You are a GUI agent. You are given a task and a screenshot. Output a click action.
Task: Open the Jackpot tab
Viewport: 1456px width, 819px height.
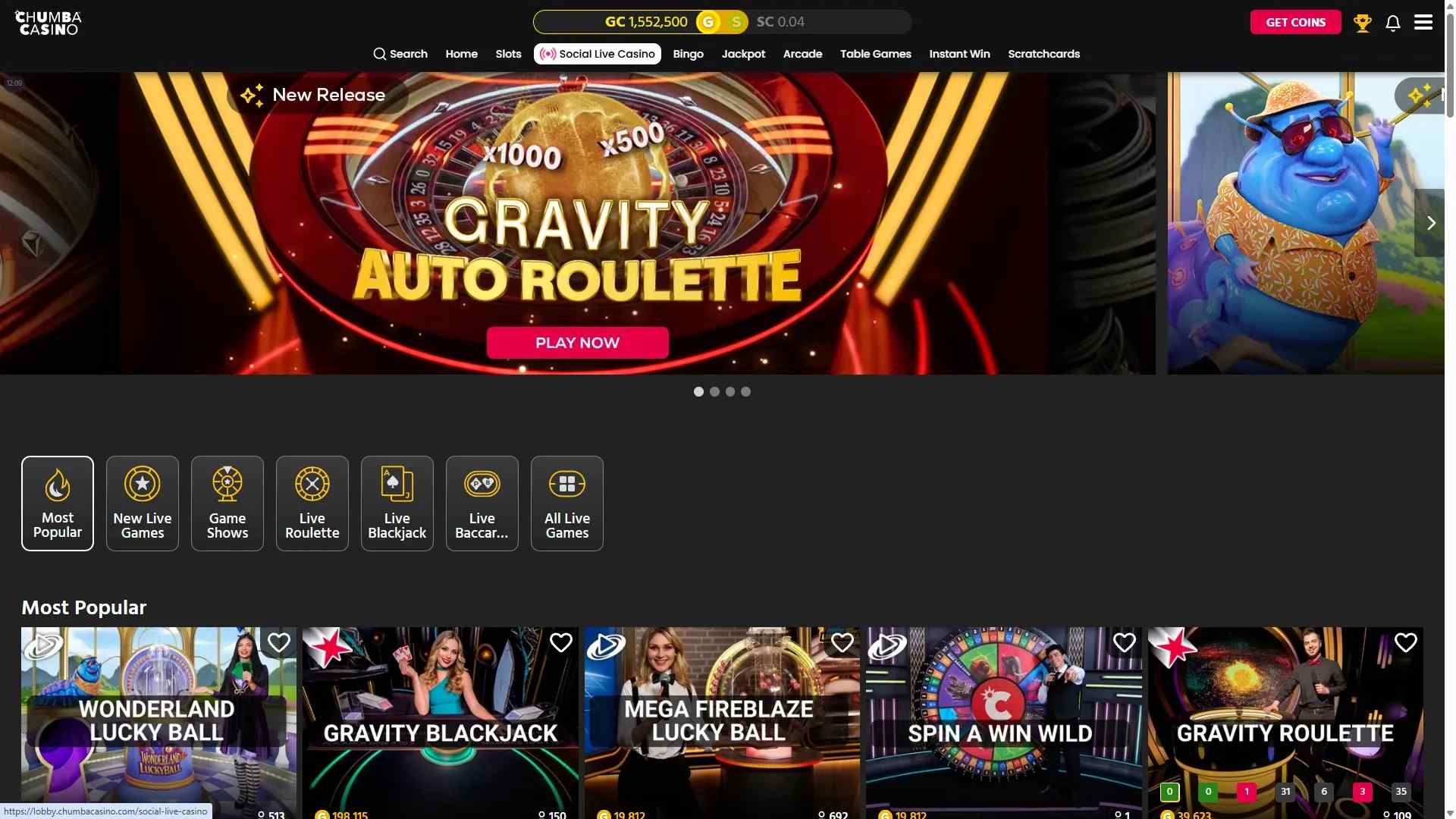pos(743,54)
